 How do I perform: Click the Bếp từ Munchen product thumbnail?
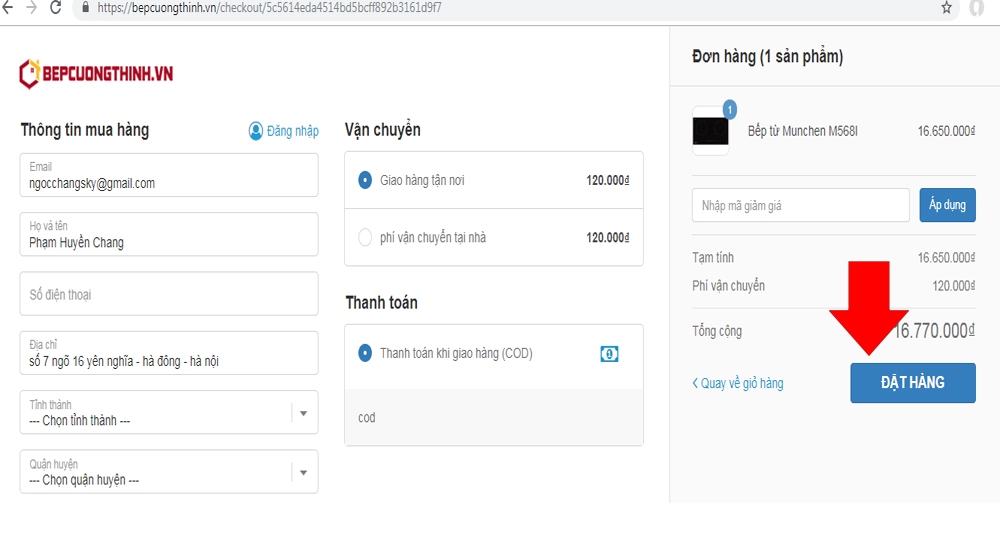pos(711,131)
